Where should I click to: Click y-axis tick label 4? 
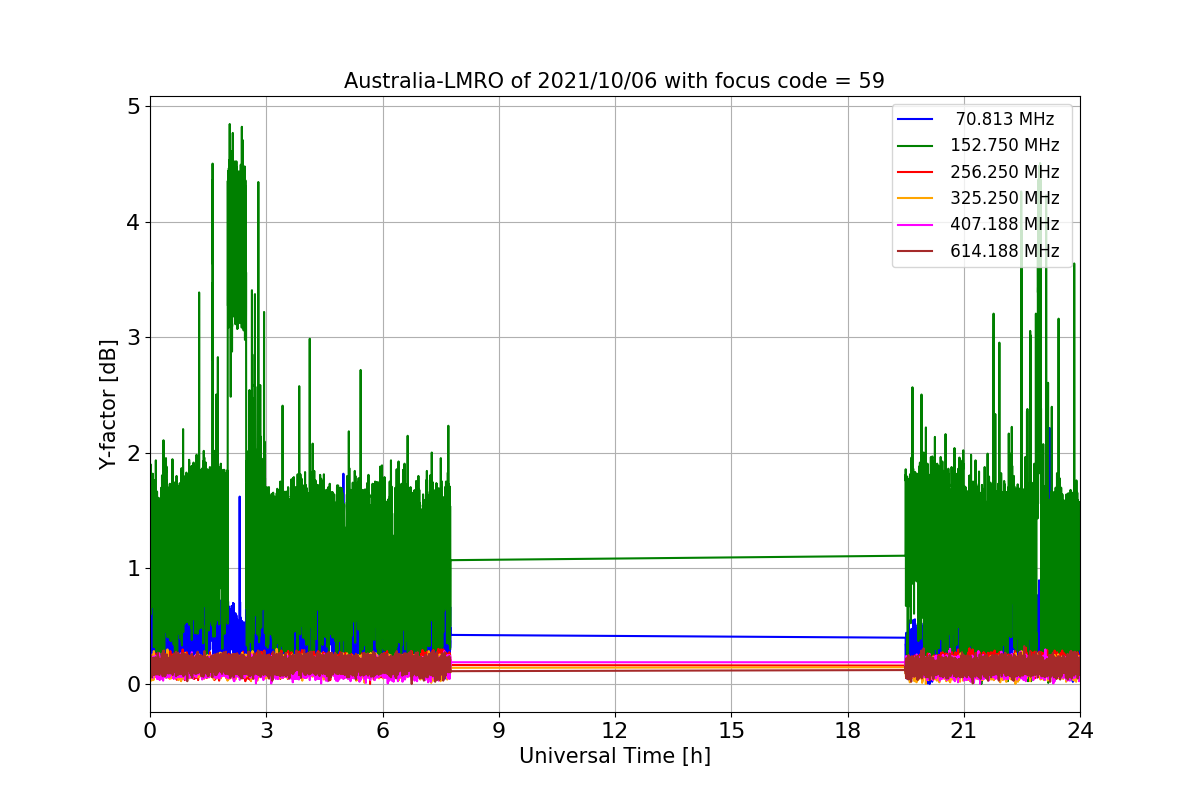pos(132,222)
